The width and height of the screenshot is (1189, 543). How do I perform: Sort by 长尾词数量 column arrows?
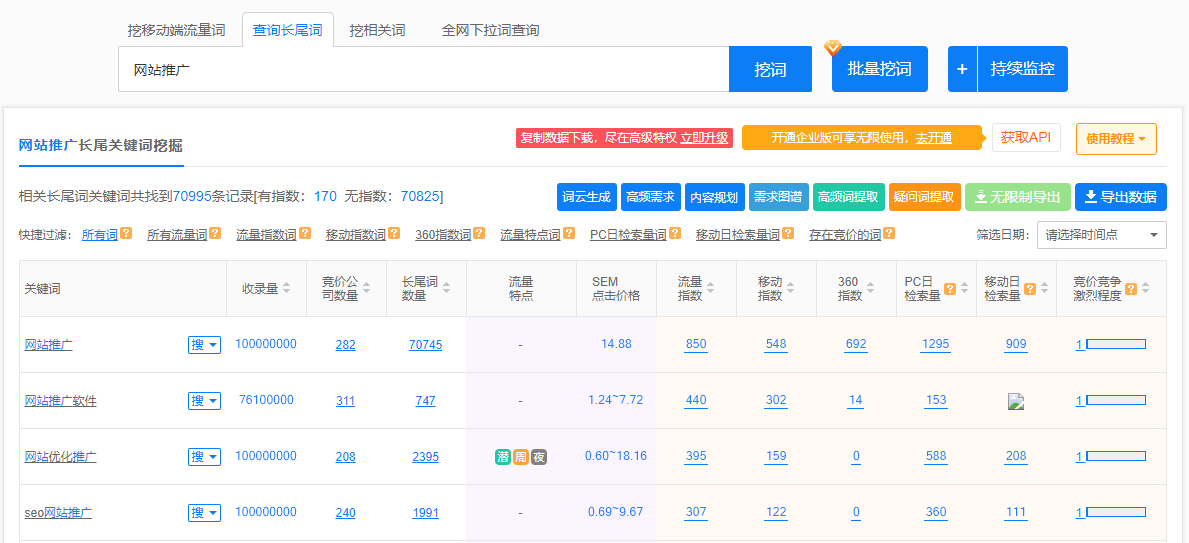447,288
